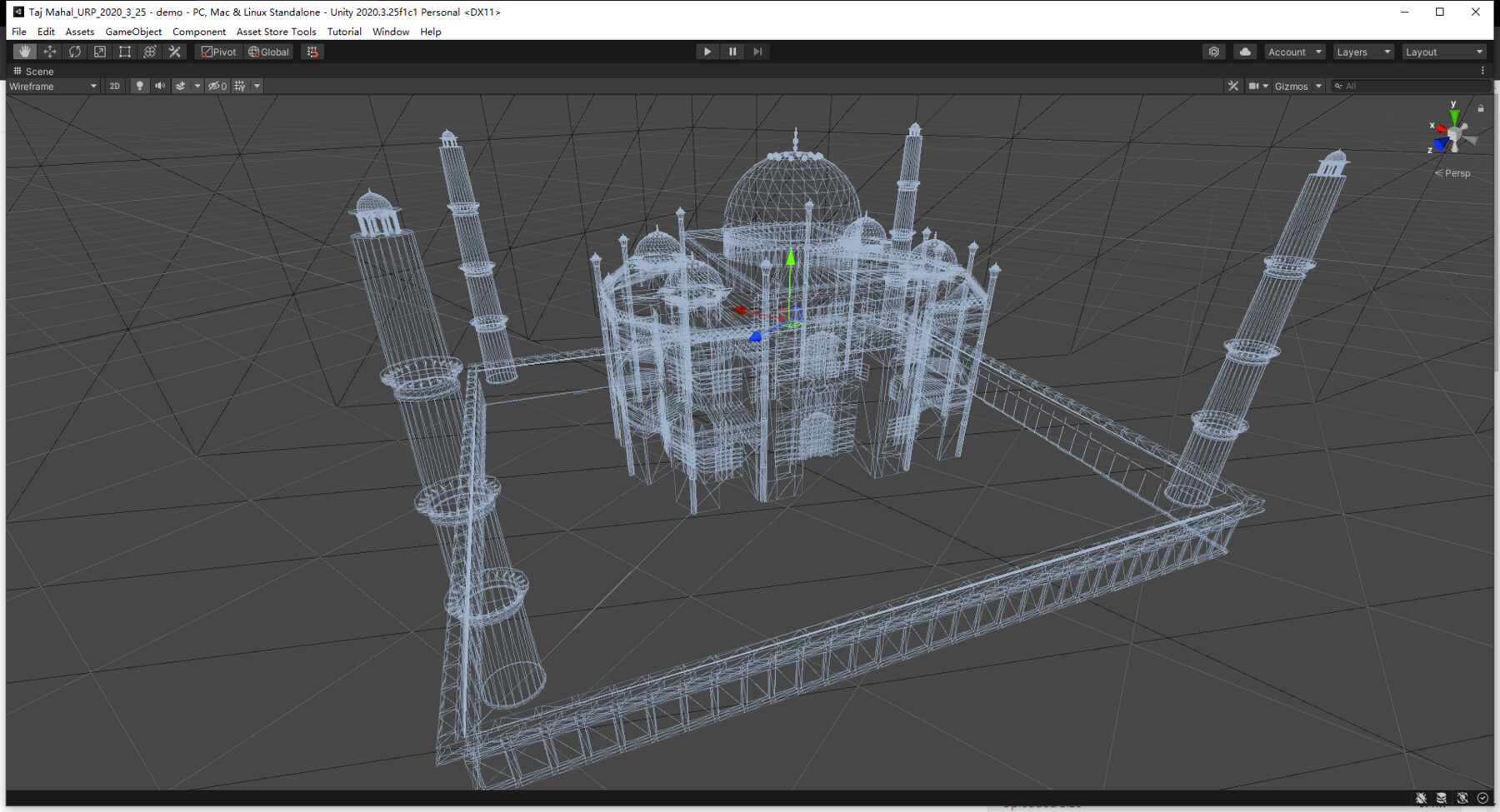The height and width of the screenshot is (812, 1500).
Task: Open component editor tools in Scene bar
Action: coord(1233,86)
